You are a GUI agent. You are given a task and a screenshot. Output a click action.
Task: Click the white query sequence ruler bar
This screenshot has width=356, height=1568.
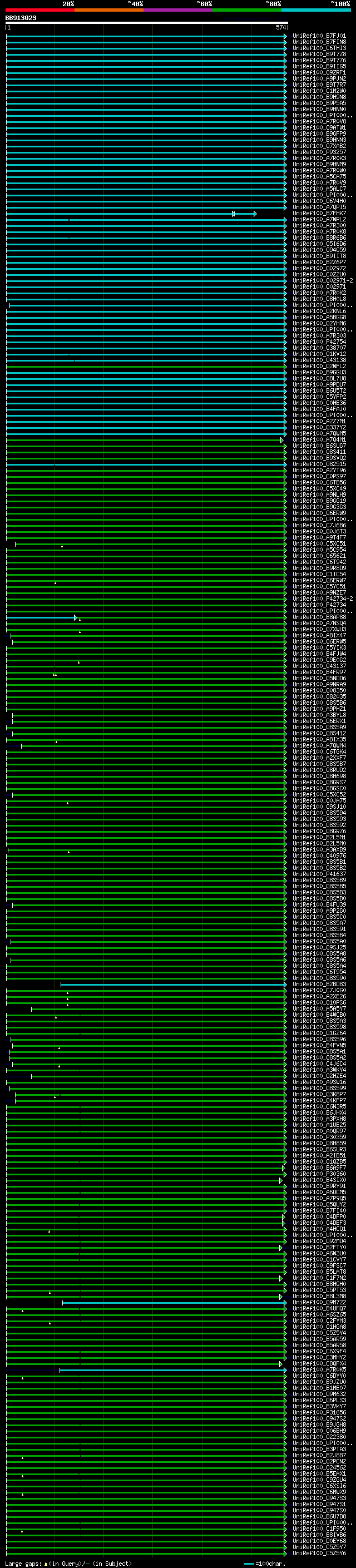coord(147,23)
